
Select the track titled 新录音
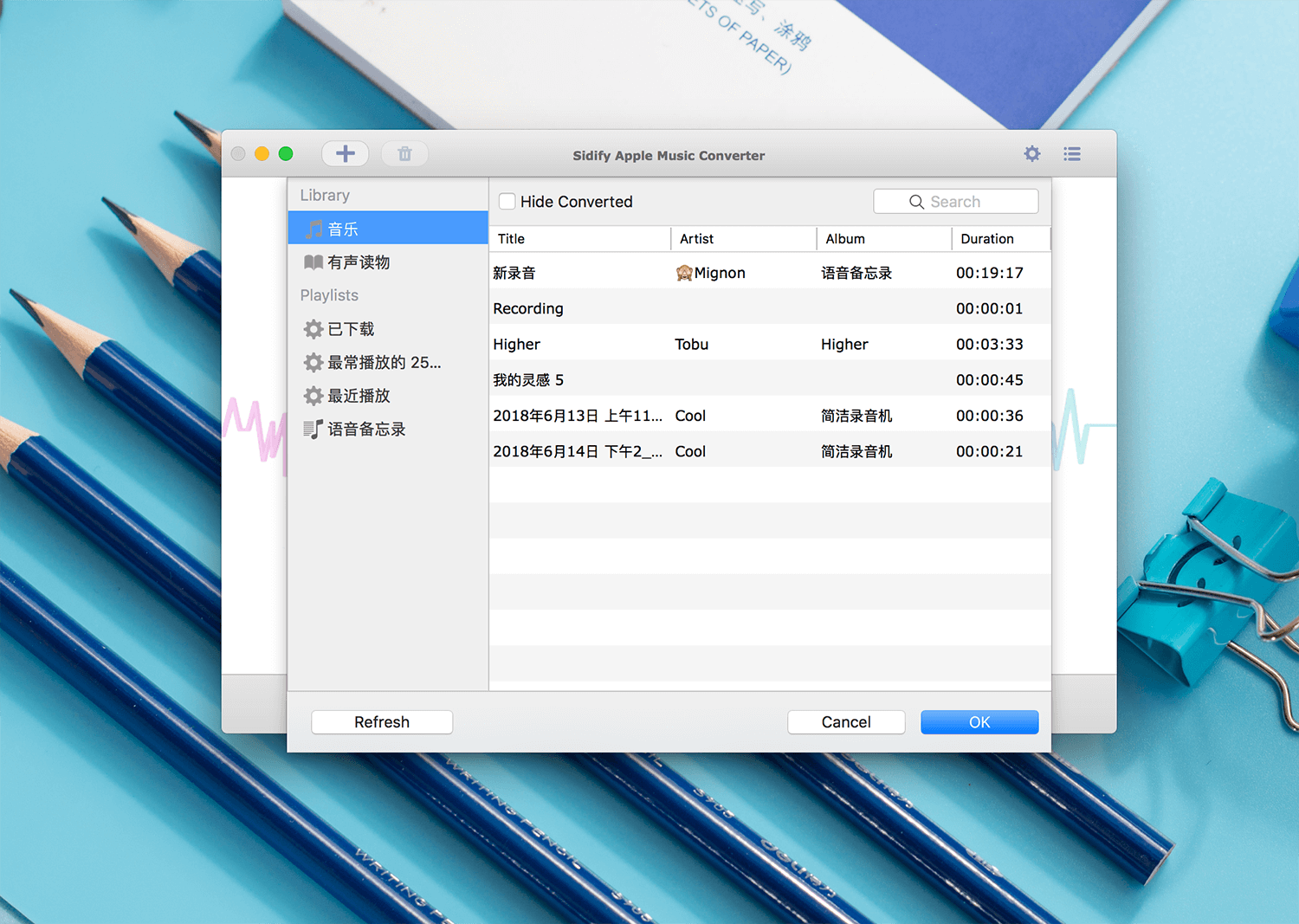[514, 273]
